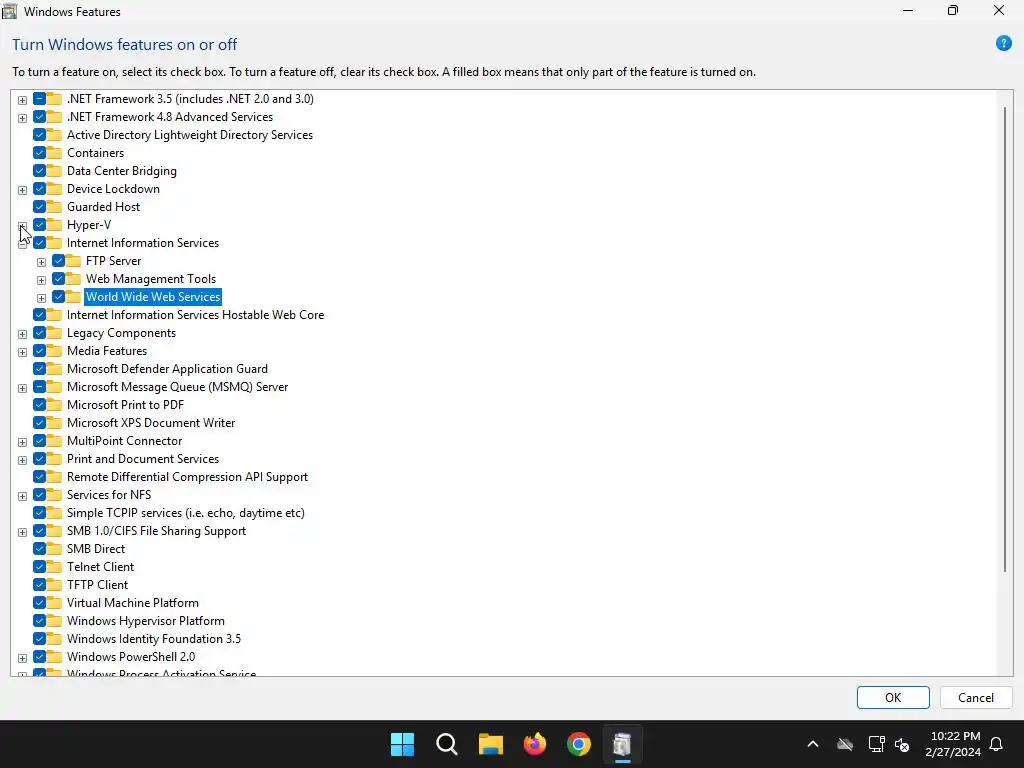Click the Guarded Host folder icon
The image size is (1024, 768).
pyautogui.click(x=54, y=207)
